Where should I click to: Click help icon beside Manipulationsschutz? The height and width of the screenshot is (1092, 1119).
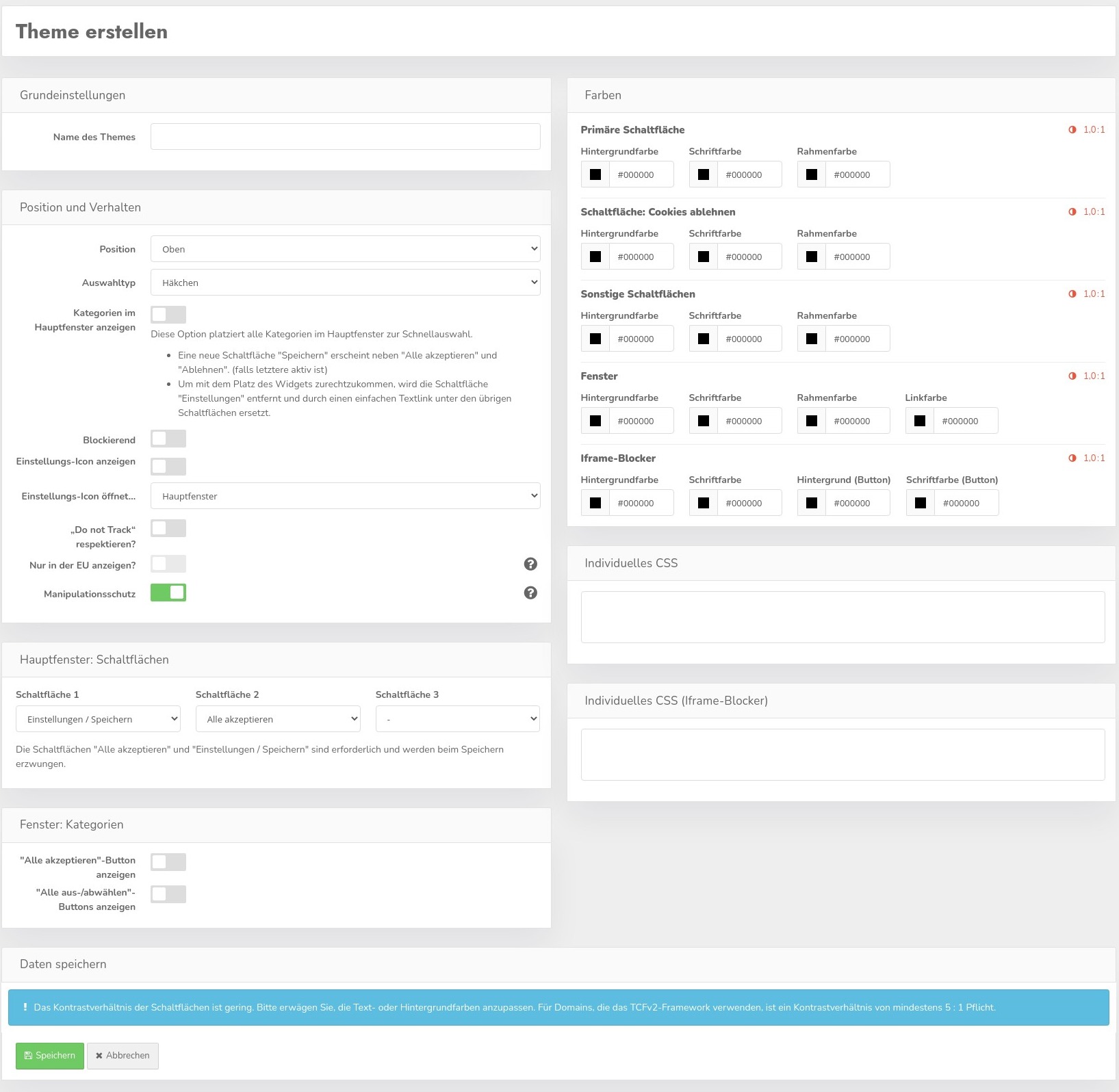[530, 593]
